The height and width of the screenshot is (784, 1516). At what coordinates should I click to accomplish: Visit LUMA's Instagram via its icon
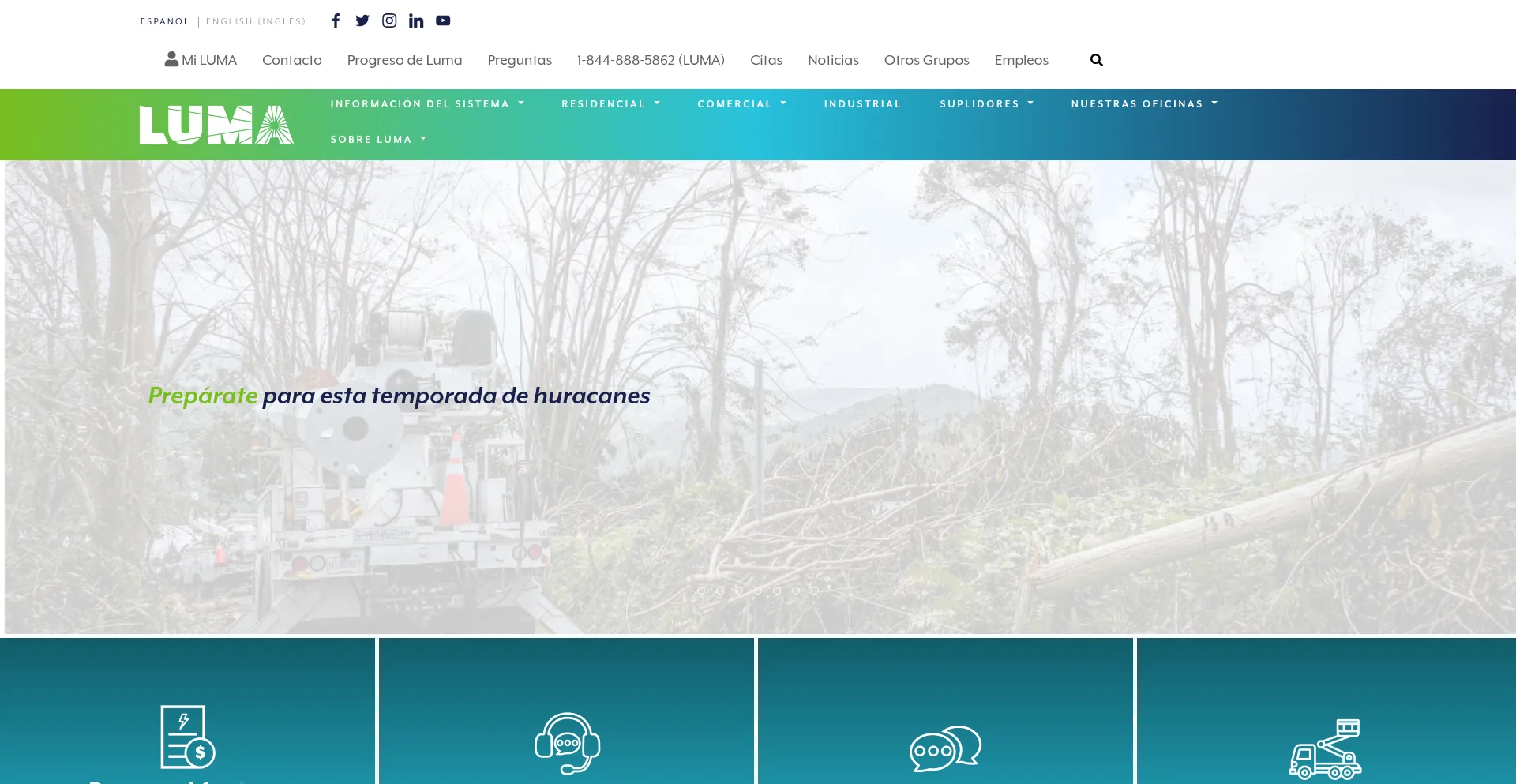389,21
